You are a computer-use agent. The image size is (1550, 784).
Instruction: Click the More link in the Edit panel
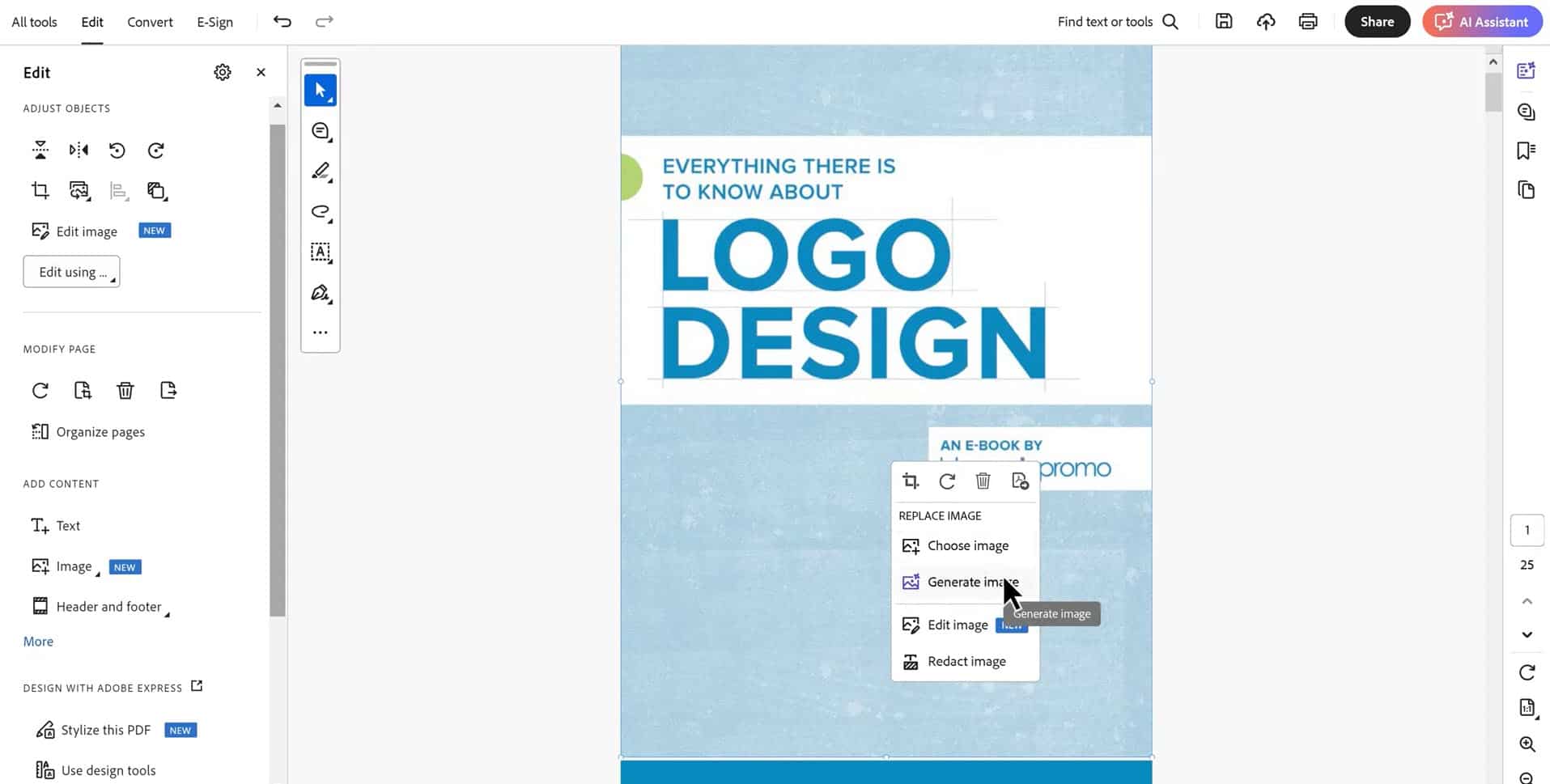38,642
